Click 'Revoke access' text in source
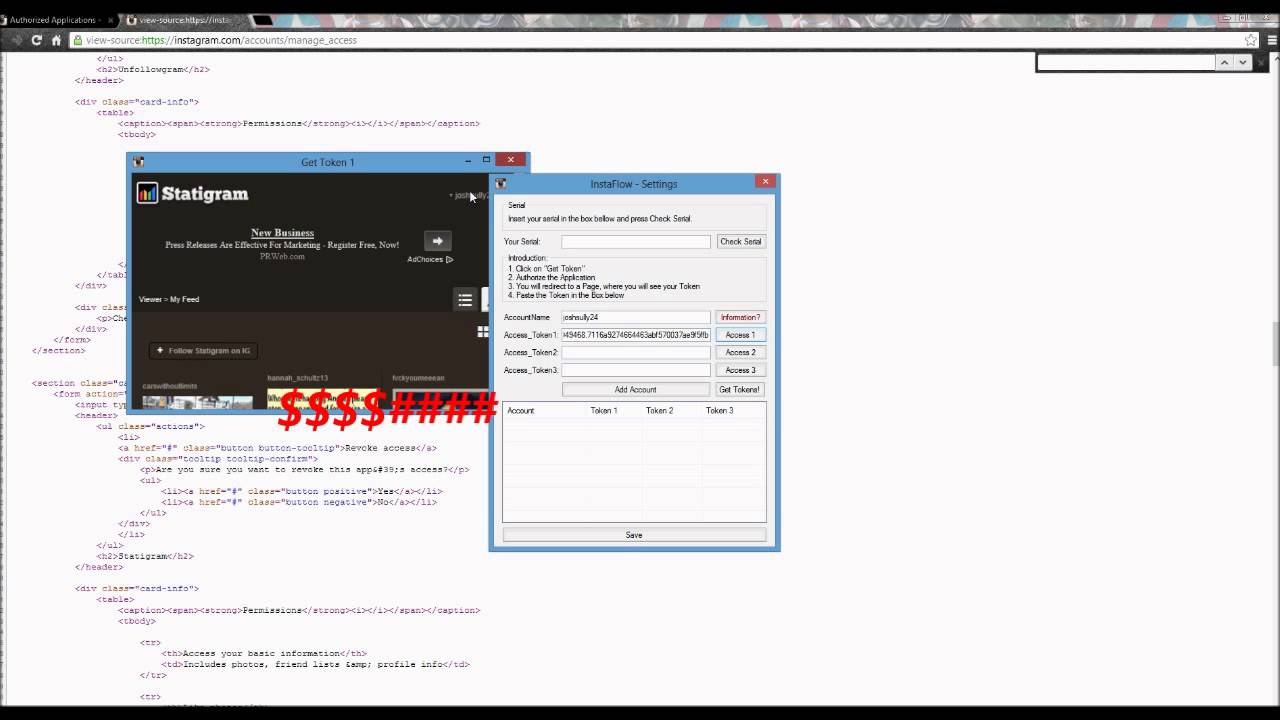The height and width of the screenshot is (720, 1280). click(x=381, y=448)
